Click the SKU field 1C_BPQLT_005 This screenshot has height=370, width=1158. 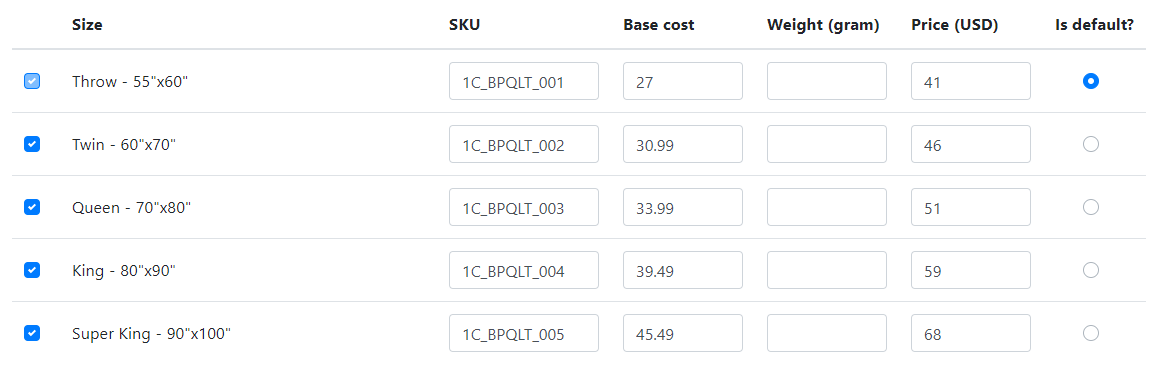[x=524, y=334]
